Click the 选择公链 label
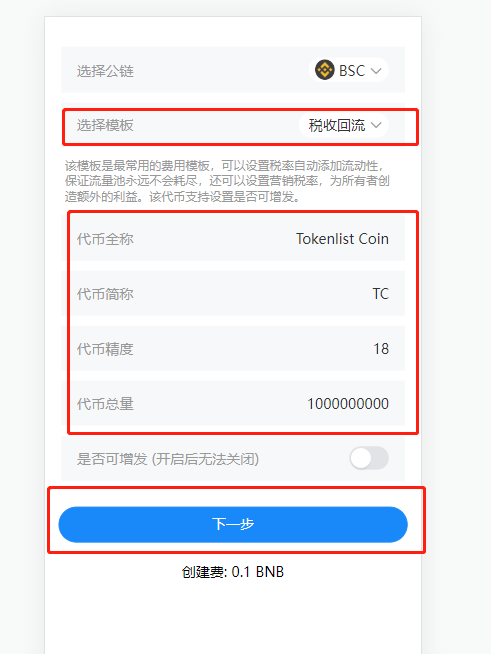The image size is (491, 654). [x=105, y=71]
